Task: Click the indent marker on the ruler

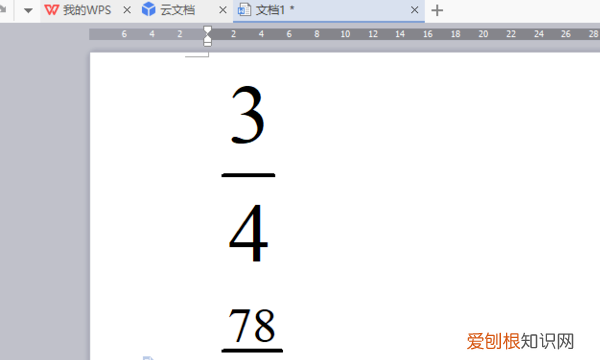Action: pyautogui.click(x=207, y=36)
